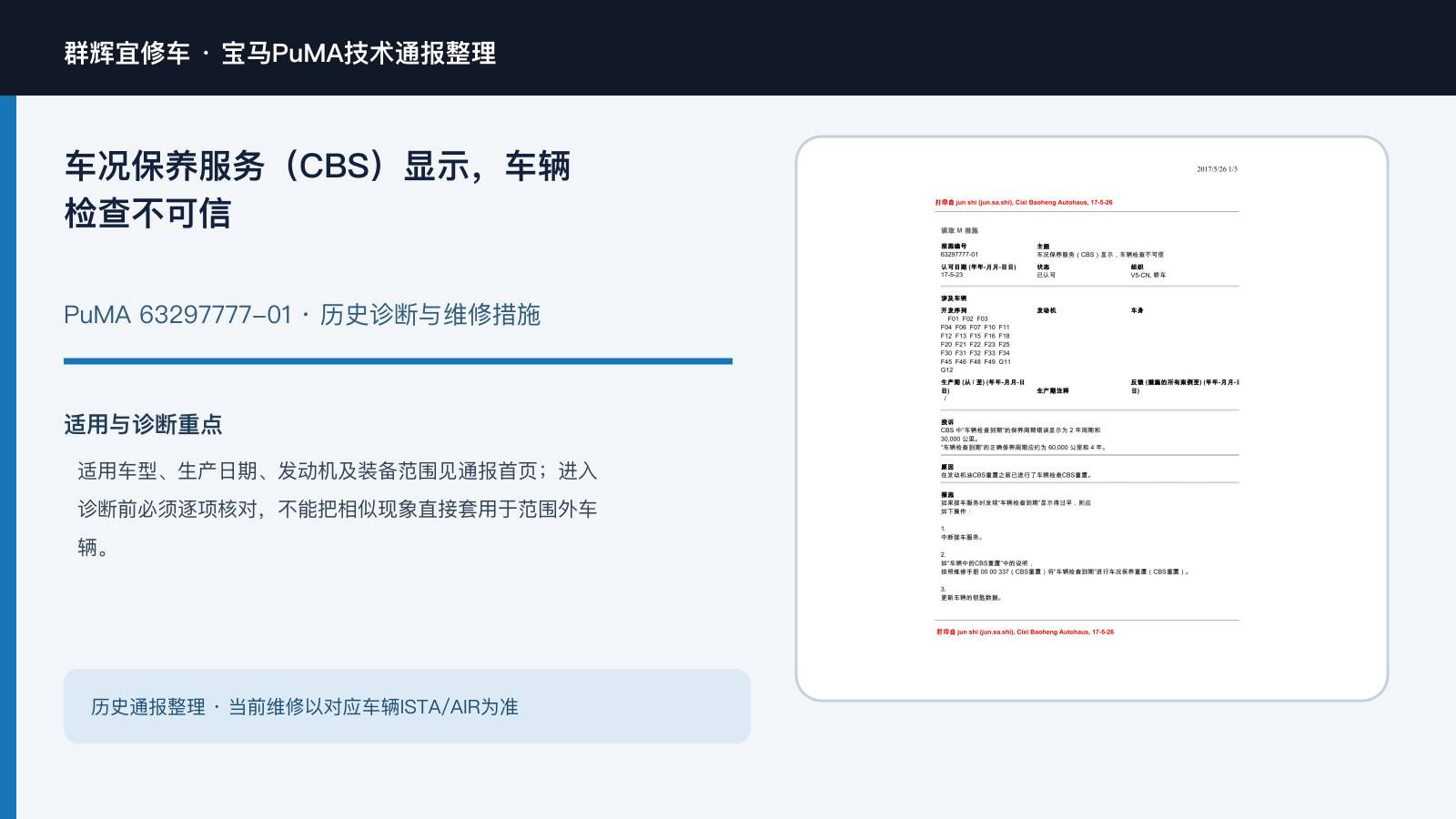Click the 措施 section steps in the document
Screen dimensions: 1456x819
coord(1065,546)
